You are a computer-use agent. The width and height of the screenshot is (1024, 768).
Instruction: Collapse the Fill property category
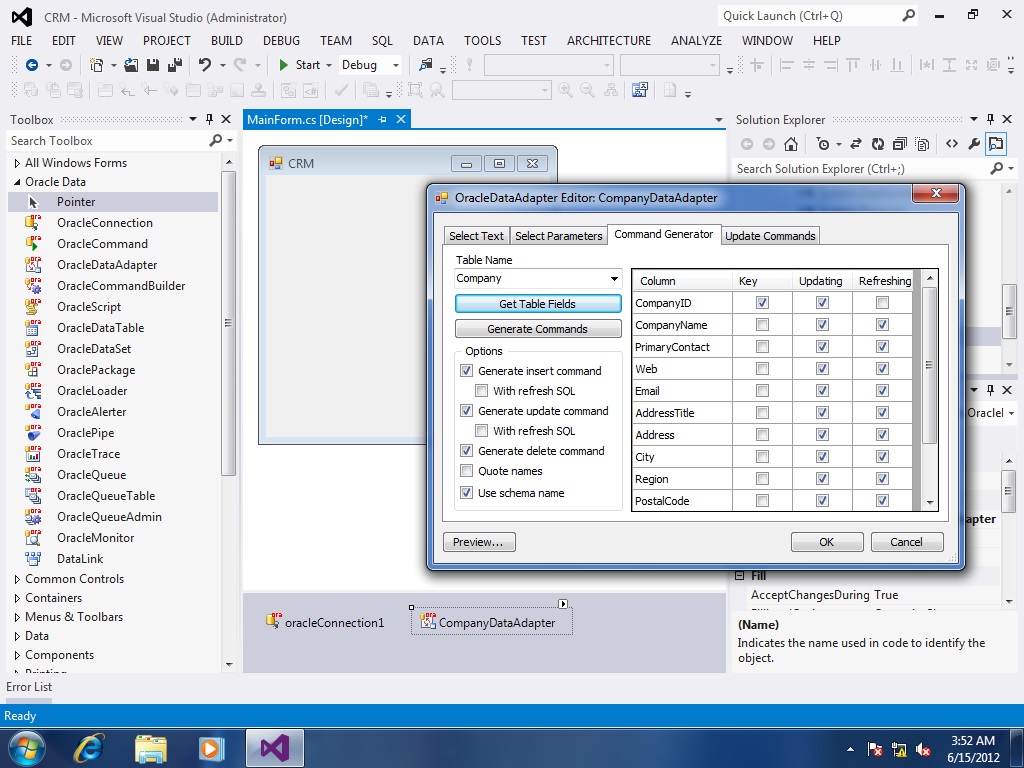(x=740, y=575)
